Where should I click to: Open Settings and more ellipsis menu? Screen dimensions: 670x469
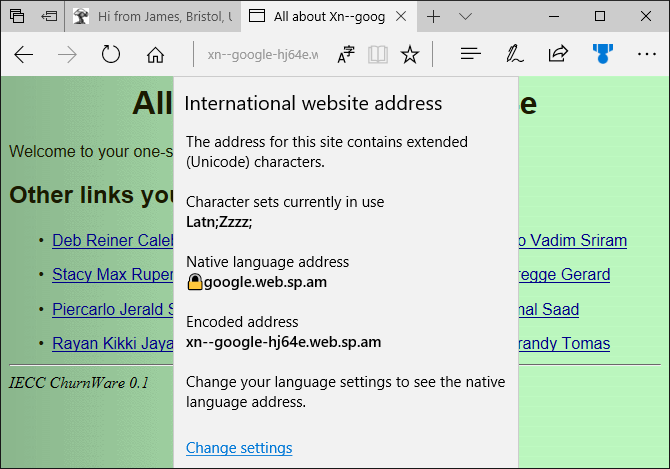646,54
